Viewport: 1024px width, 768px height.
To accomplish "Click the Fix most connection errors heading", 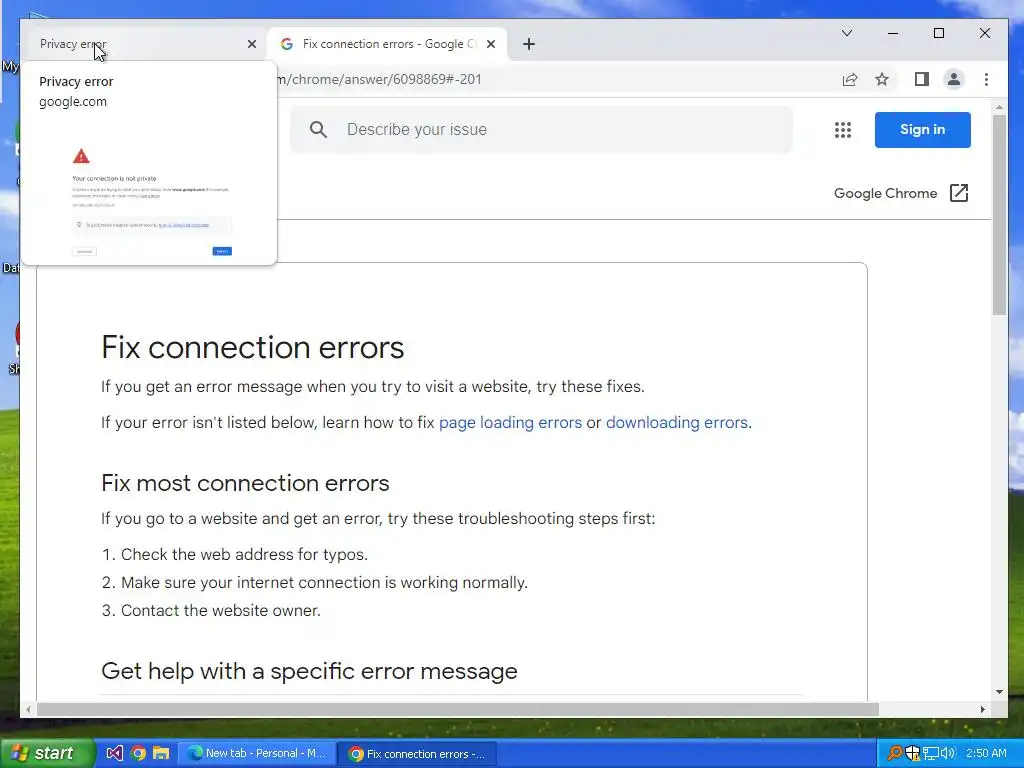I will (x=245, y=483).
